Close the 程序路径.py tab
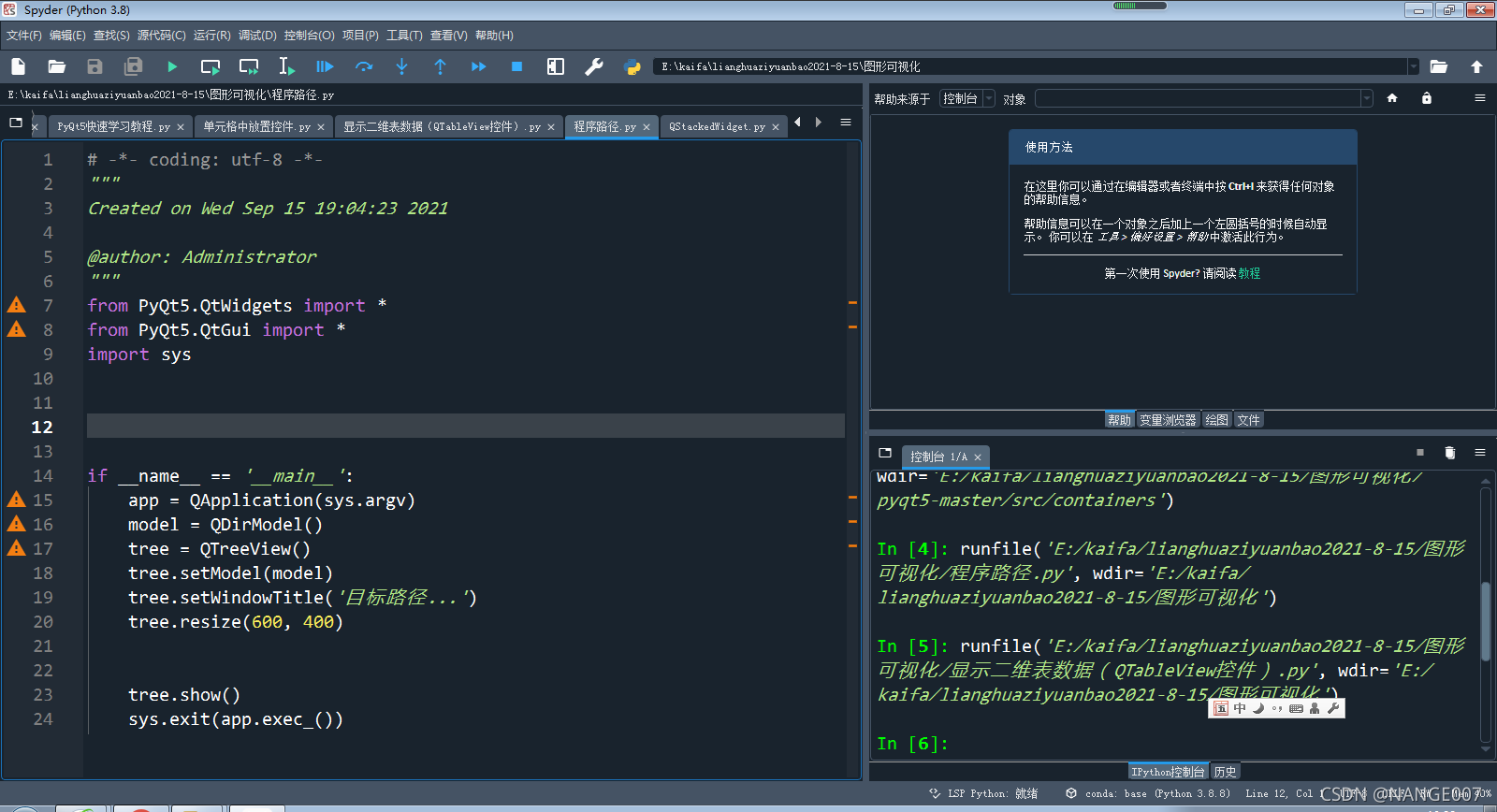The image size is (1497, 812). click(647, 127)
